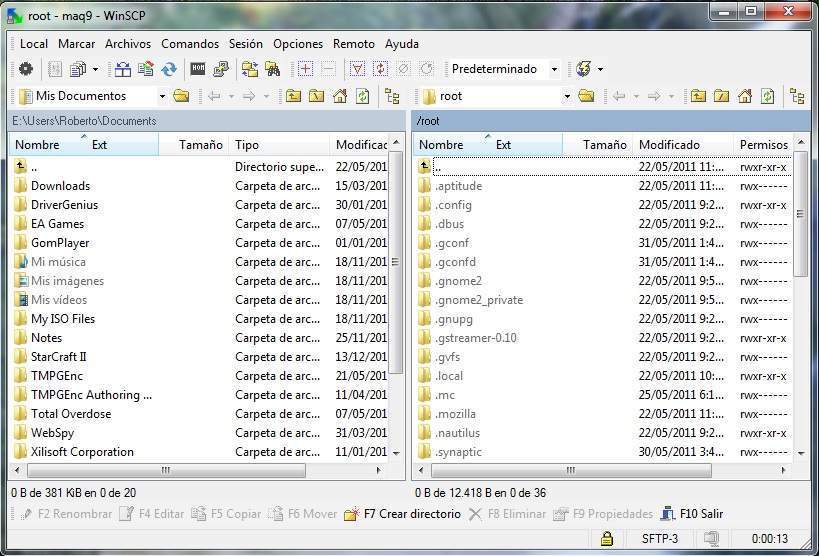Image resolution: width=819 pixels, height=556 pixels.
Task: Click F7 Crear directorio button
Action: point(401,514)
